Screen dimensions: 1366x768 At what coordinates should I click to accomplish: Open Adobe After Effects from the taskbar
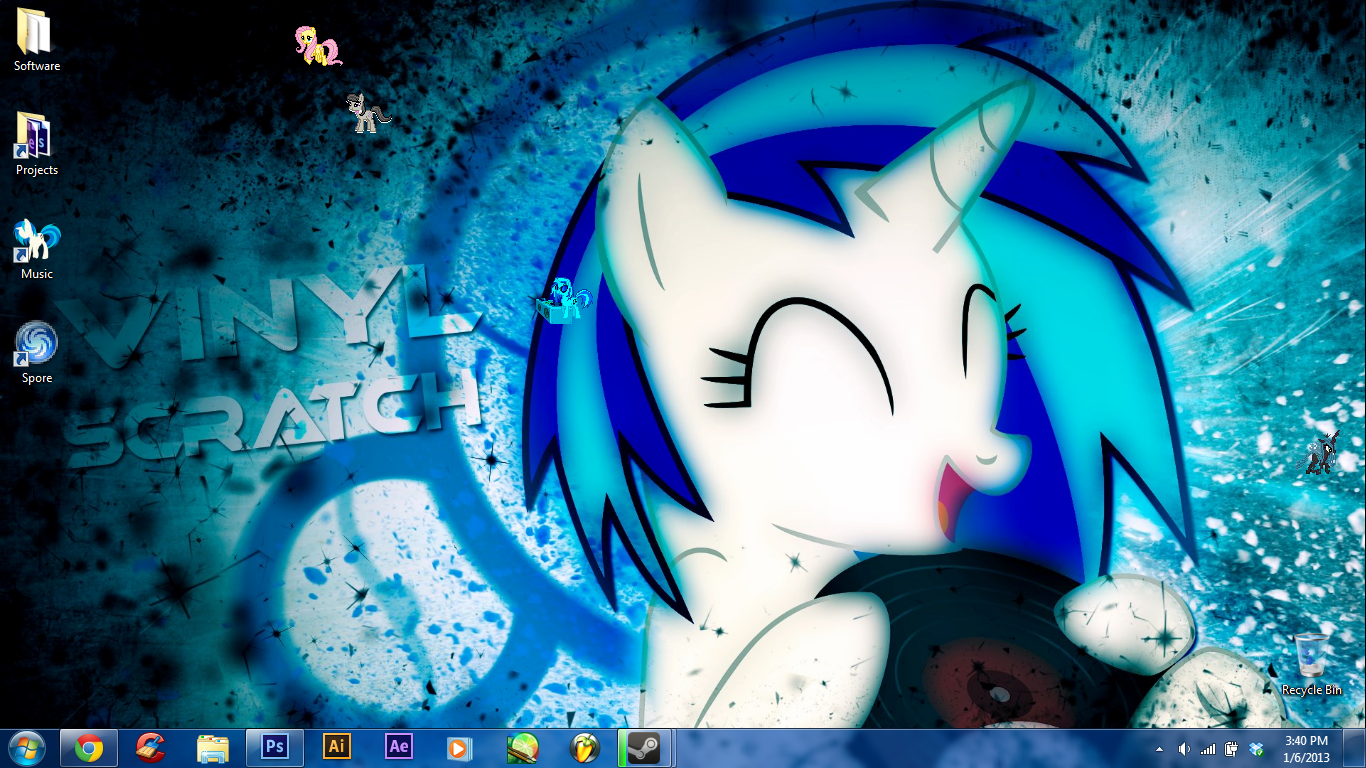point(399,747)
